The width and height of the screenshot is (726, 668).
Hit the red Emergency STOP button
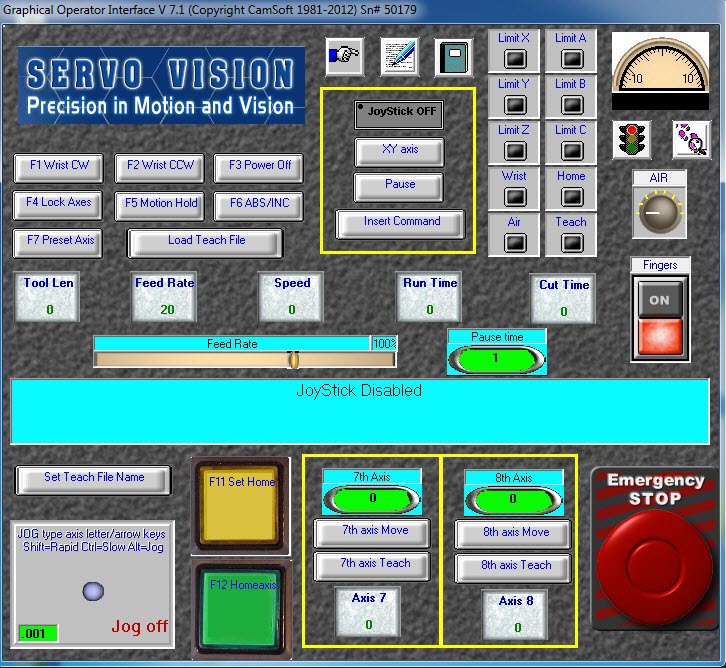(654, 568)
